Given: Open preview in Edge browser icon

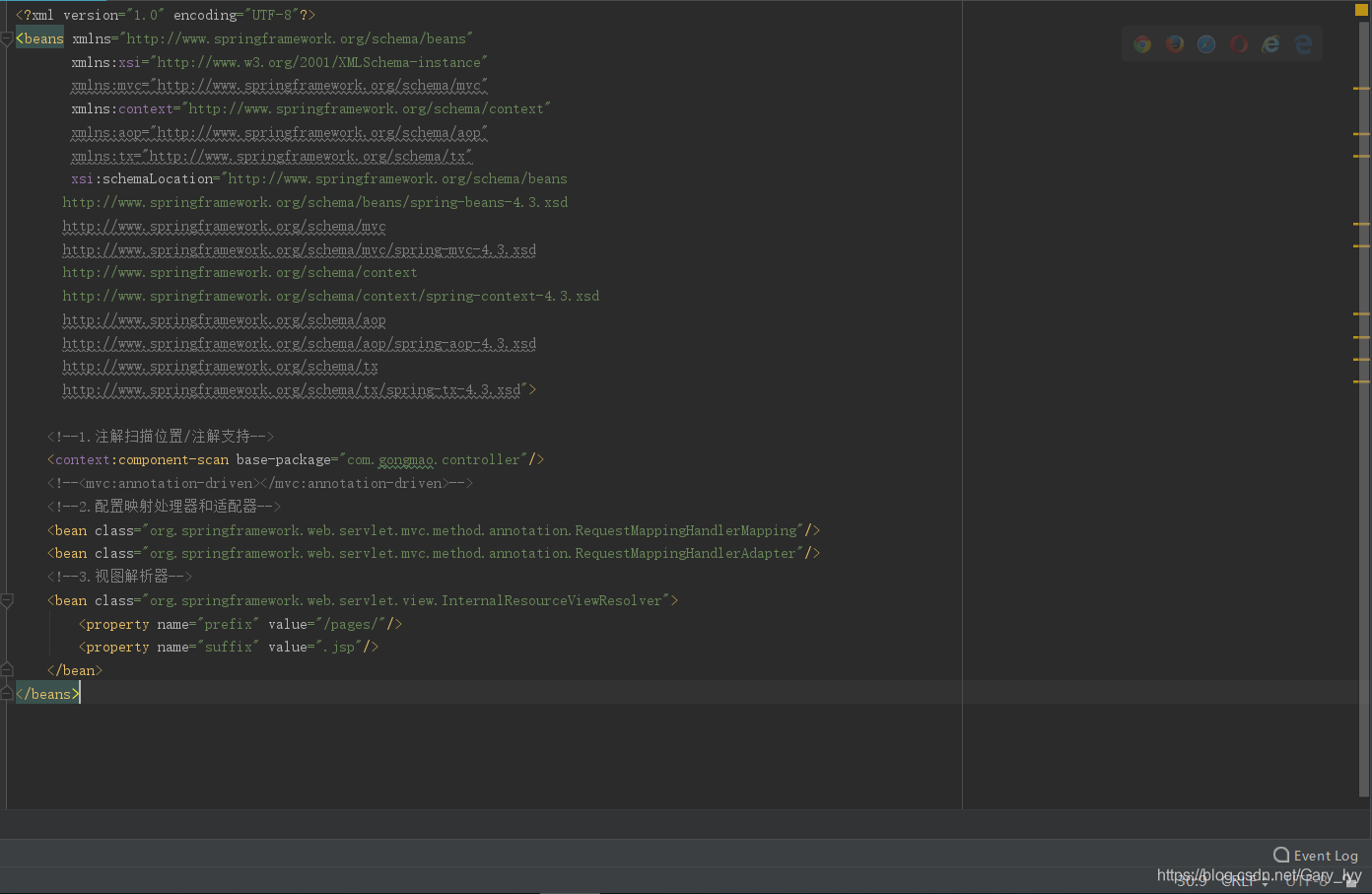Looking at the screenshot, I should 1303,44.
